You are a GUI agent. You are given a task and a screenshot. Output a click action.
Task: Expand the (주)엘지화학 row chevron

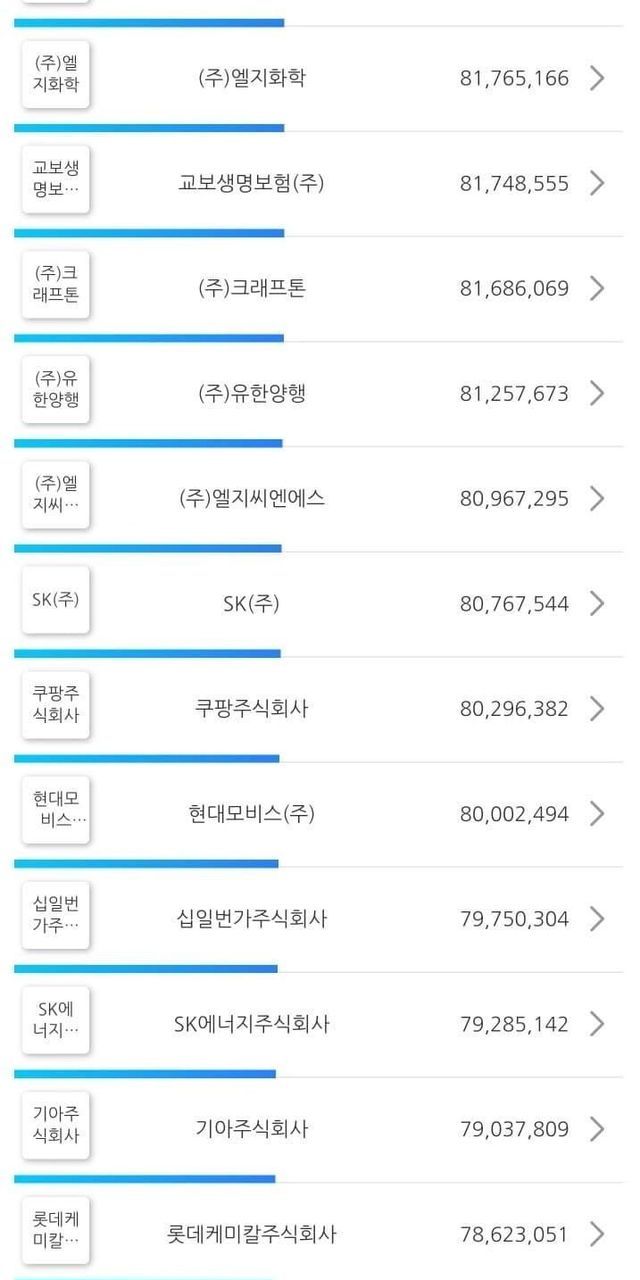click(597, 78)
